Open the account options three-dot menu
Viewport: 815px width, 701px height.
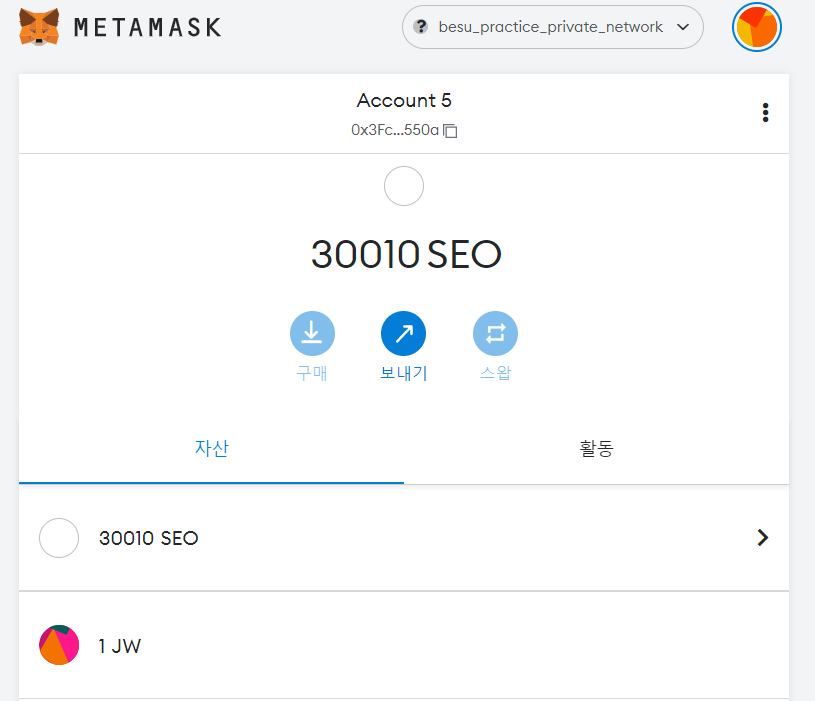(765, 112)
